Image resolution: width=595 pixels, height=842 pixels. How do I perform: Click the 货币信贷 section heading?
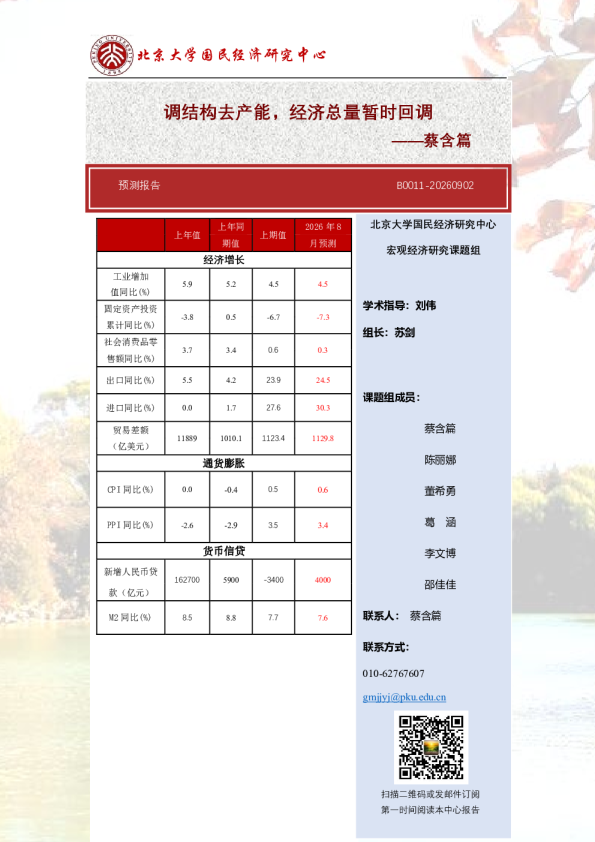[x=224, y=551]
